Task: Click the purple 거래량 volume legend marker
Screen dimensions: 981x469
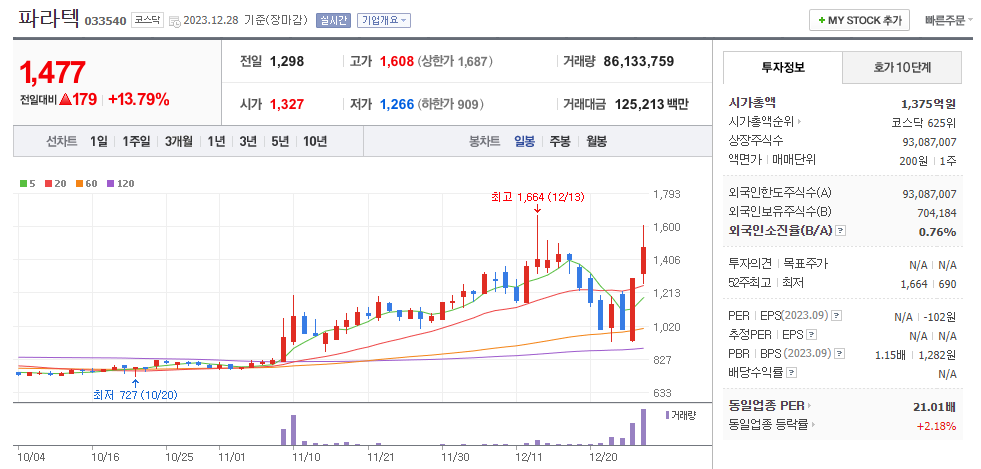Action: click(x=668, y=415)
